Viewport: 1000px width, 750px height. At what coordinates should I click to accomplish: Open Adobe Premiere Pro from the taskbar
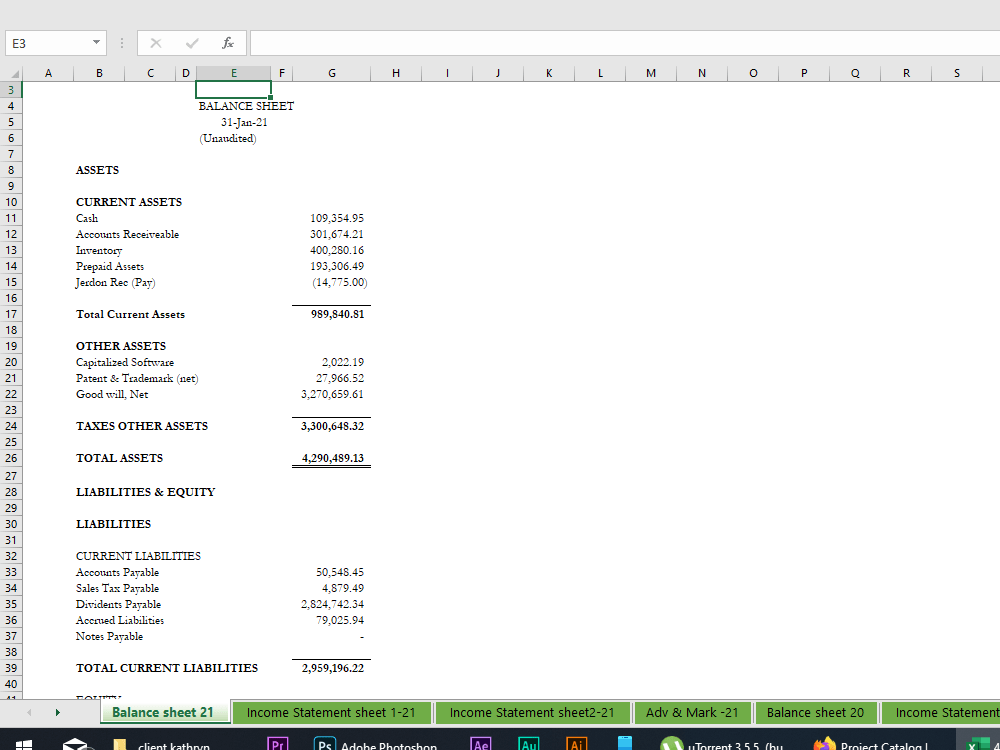coord(278,744)
